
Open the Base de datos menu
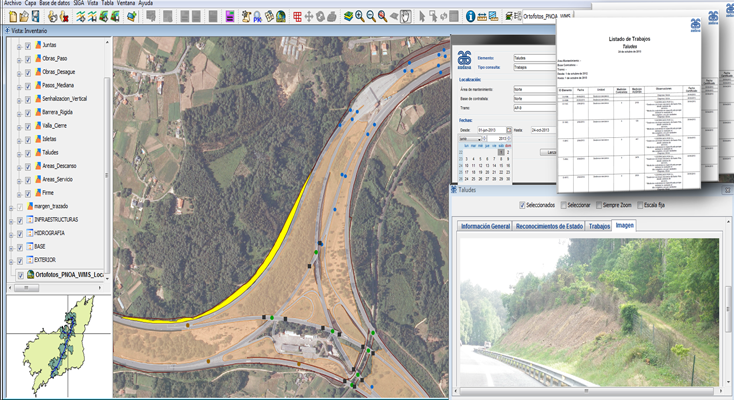coord(55,4)
